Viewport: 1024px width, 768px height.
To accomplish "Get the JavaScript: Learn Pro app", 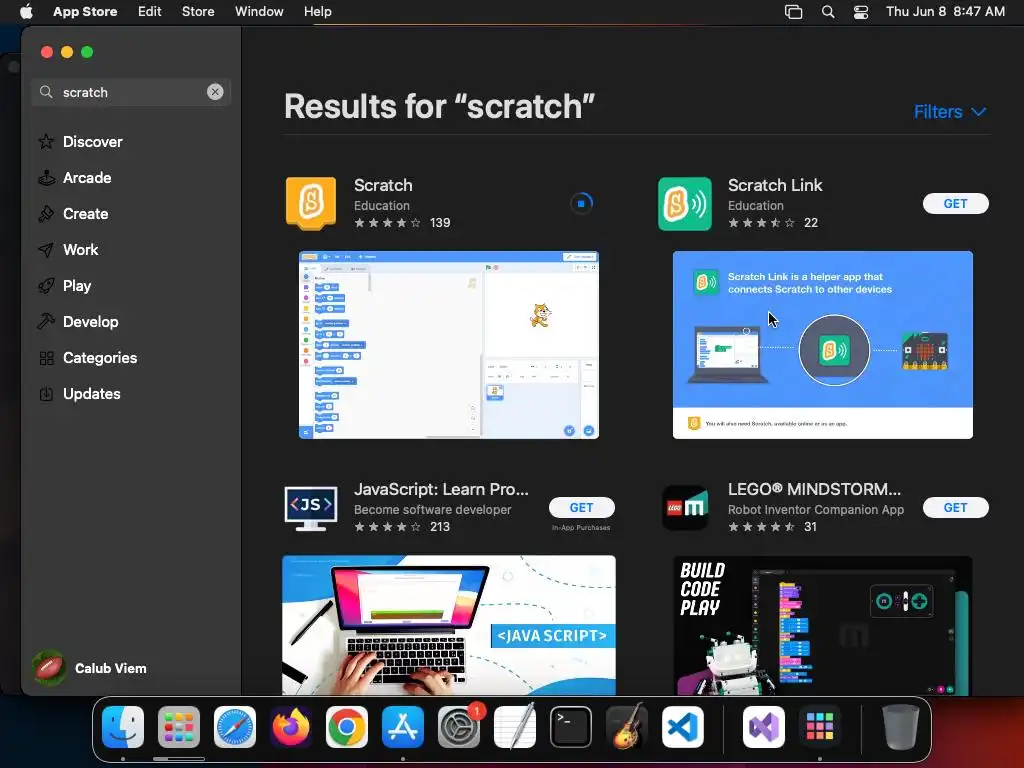I will pos(581,507).
